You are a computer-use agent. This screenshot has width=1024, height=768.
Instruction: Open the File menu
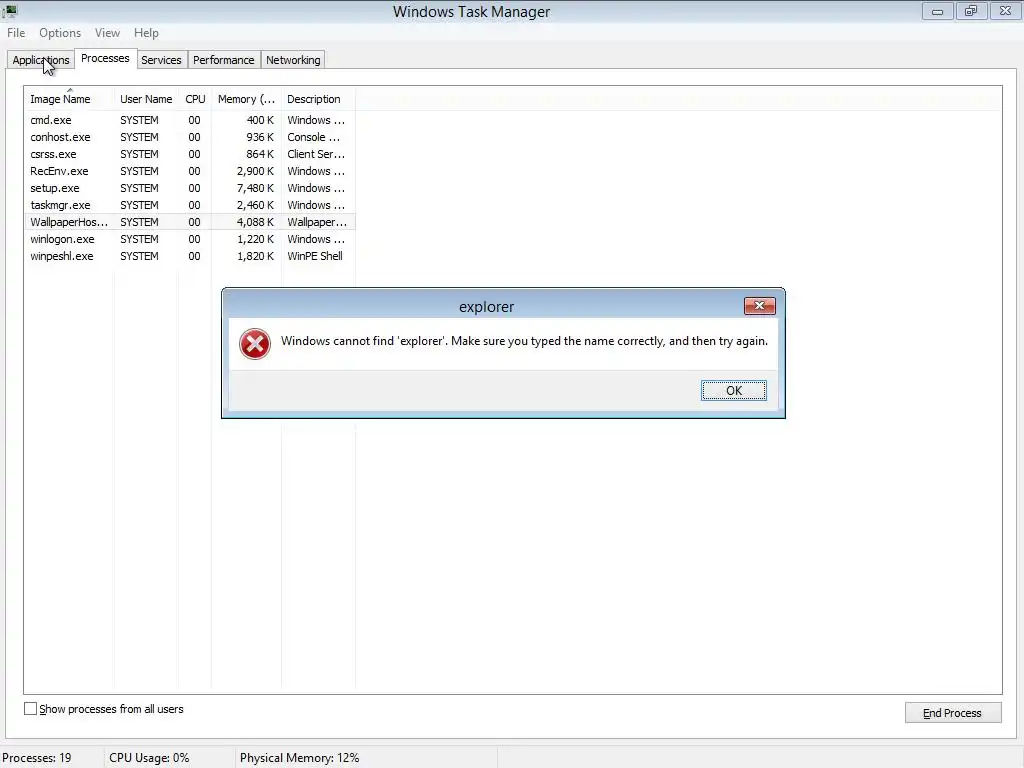point(16,33)
